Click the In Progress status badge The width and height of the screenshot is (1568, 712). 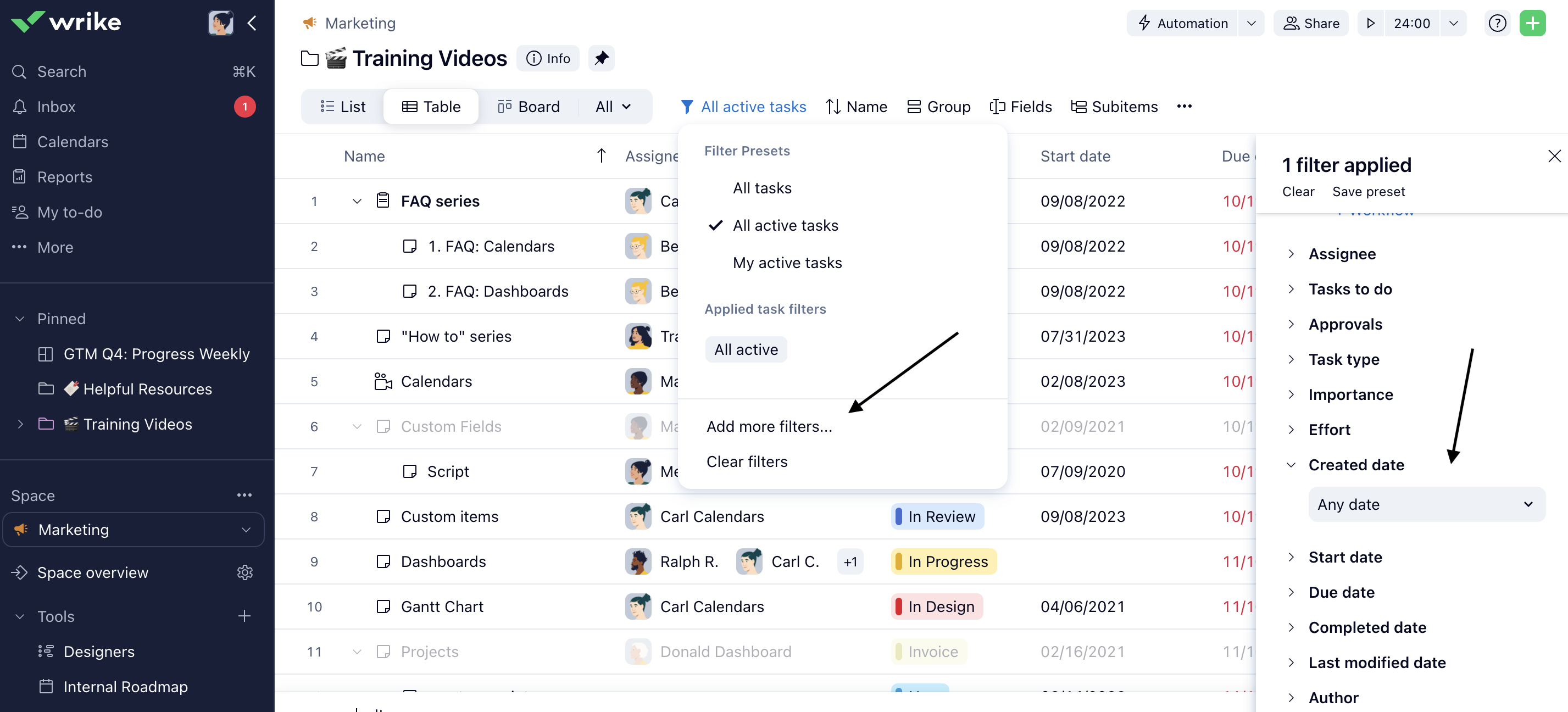pos(943,561)
